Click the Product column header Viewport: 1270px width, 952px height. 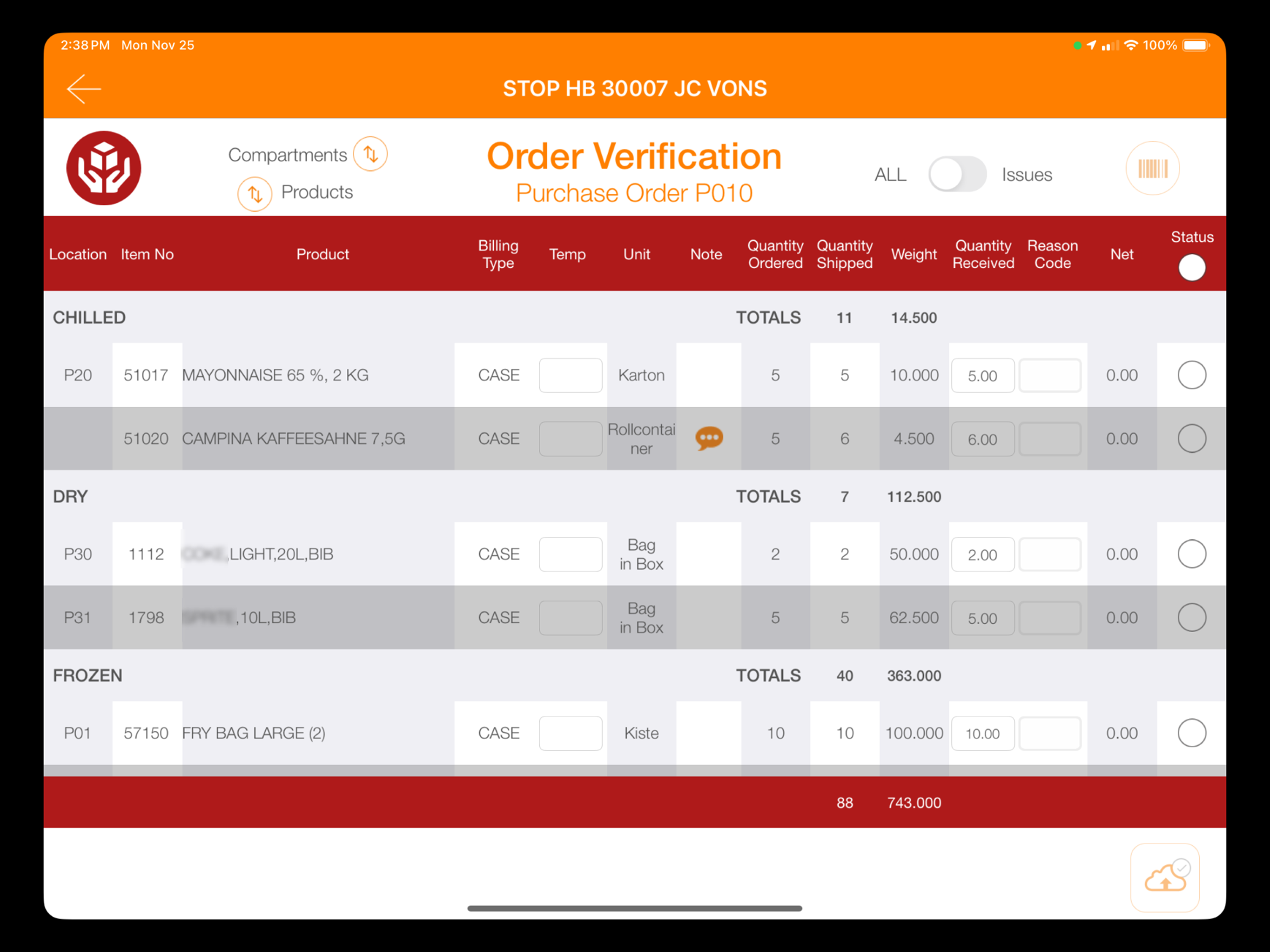(322, 254)
